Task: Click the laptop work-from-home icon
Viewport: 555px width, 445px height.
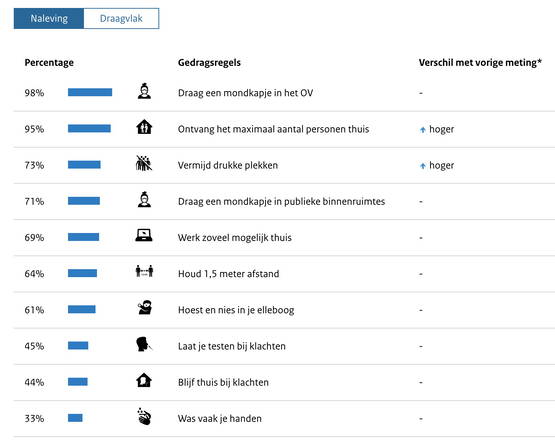Action: coord(144,235)
